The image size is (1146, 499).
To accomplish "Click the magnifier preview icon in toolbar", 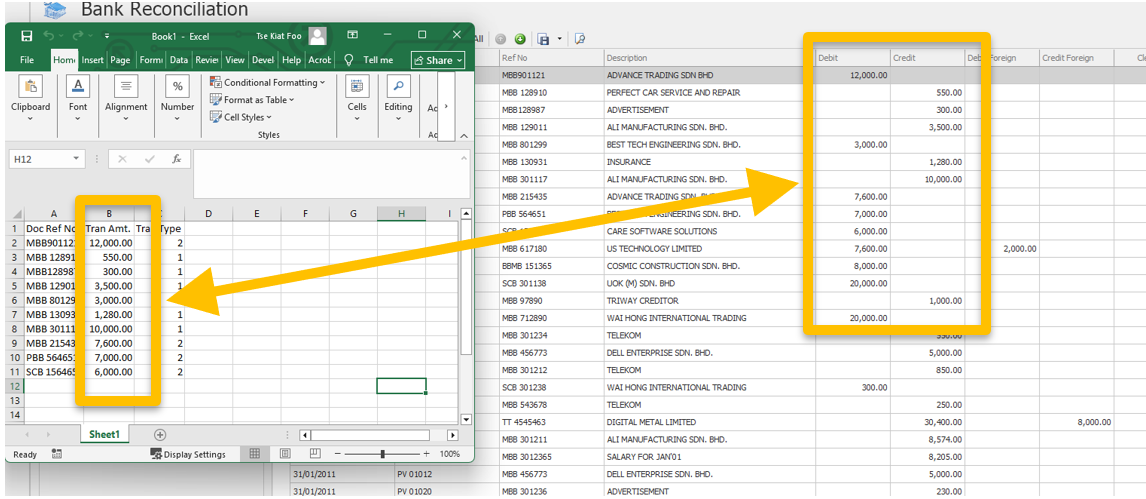I will (580, 39).
